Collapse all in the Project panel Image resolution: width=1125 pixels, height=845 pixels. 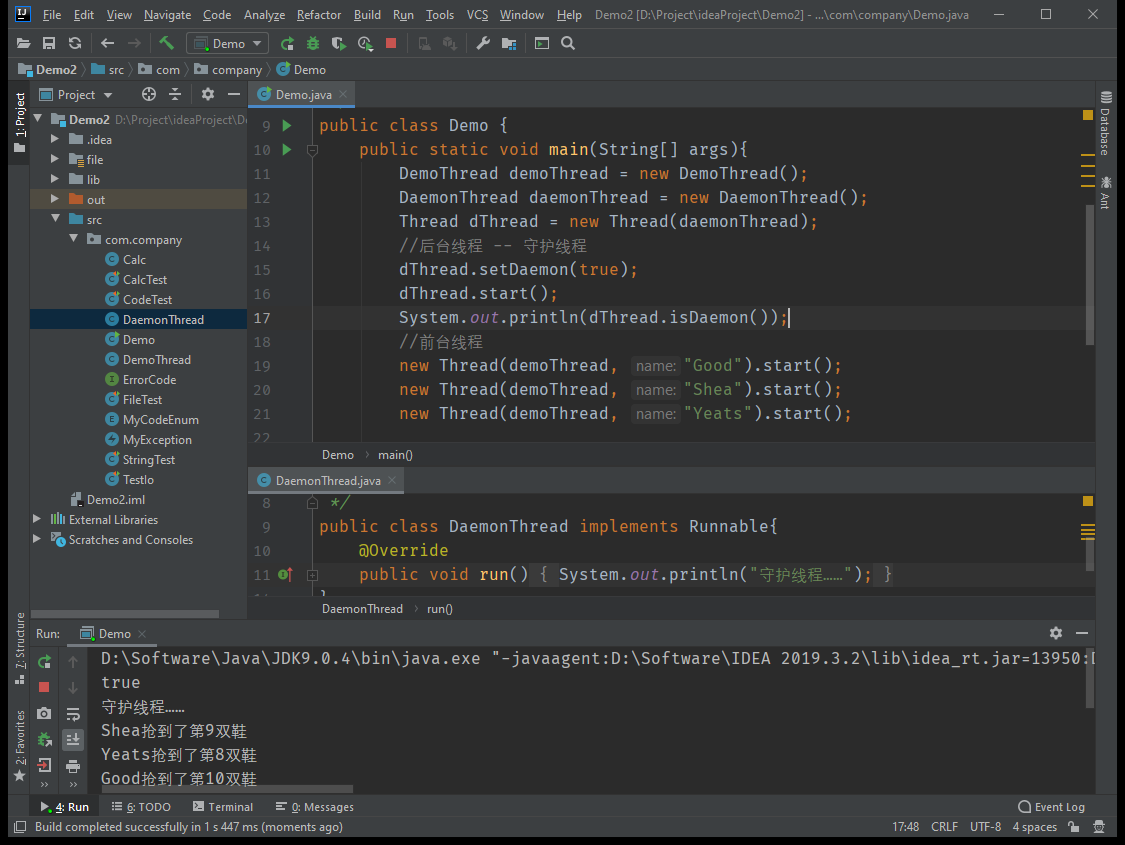click(175, 94)
